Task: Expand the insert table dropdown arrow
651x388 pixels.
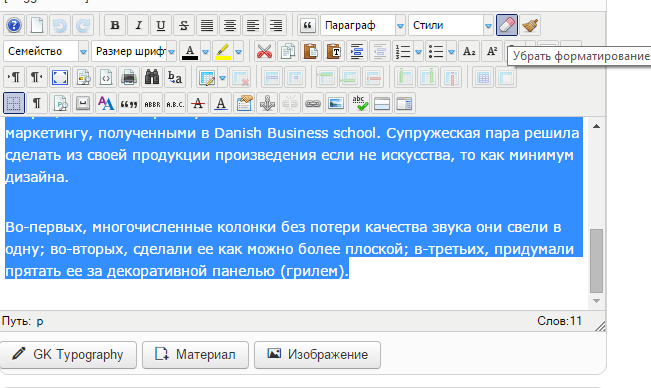Action: pyautogui.click(x=223, y=78)
